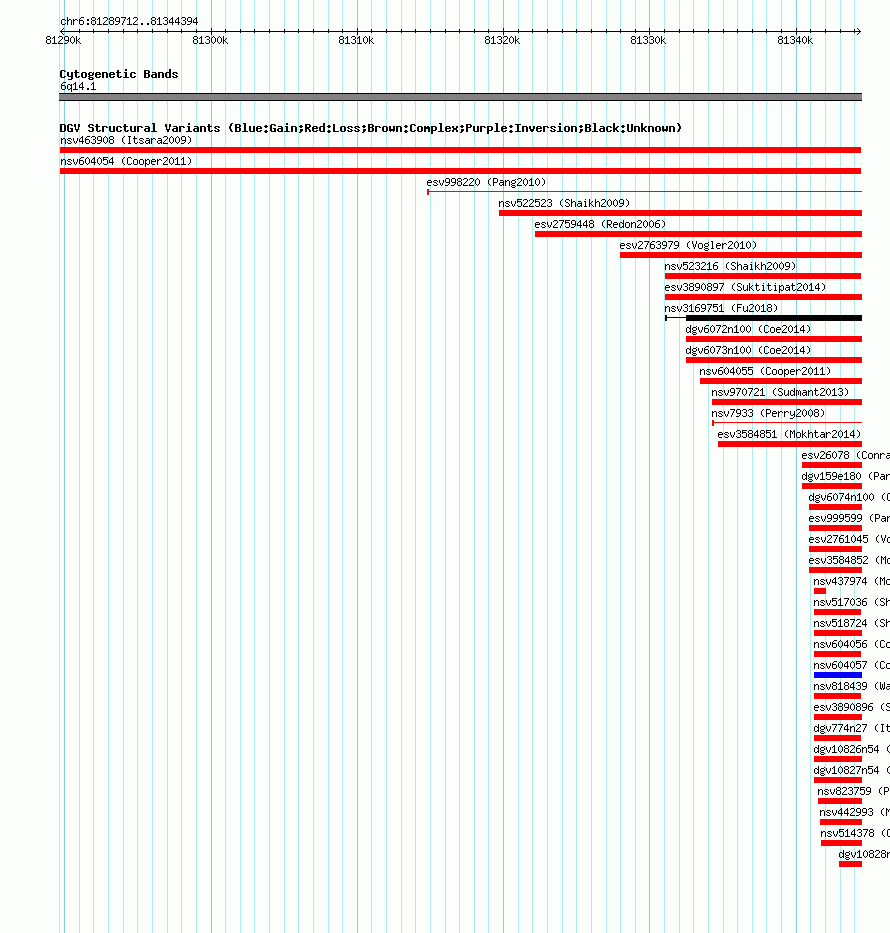Click nsv7933 (Perry2008) label

[x=769, y=414]
